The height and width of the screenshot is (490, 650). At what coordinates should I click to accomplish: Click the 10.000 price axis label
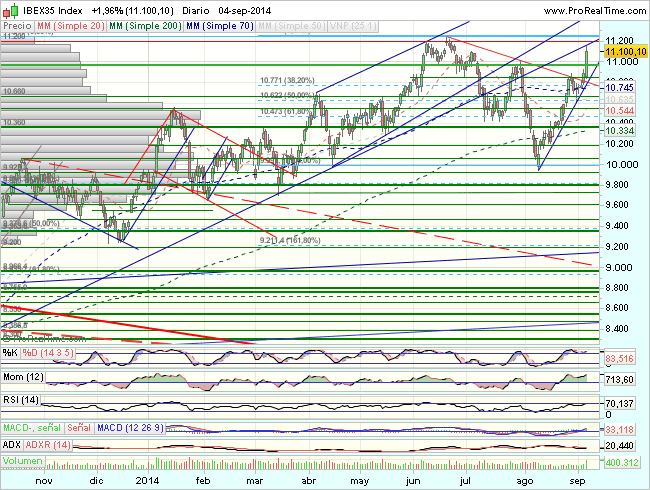coord(622,165)
